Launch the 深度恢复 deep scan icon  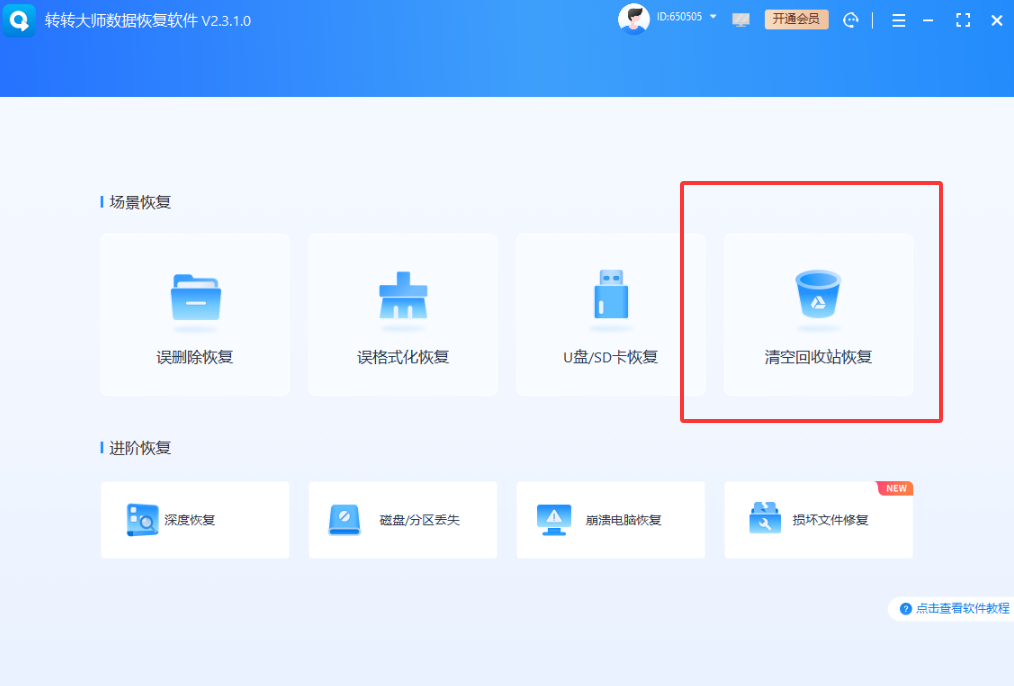click(x=142, y=519)
